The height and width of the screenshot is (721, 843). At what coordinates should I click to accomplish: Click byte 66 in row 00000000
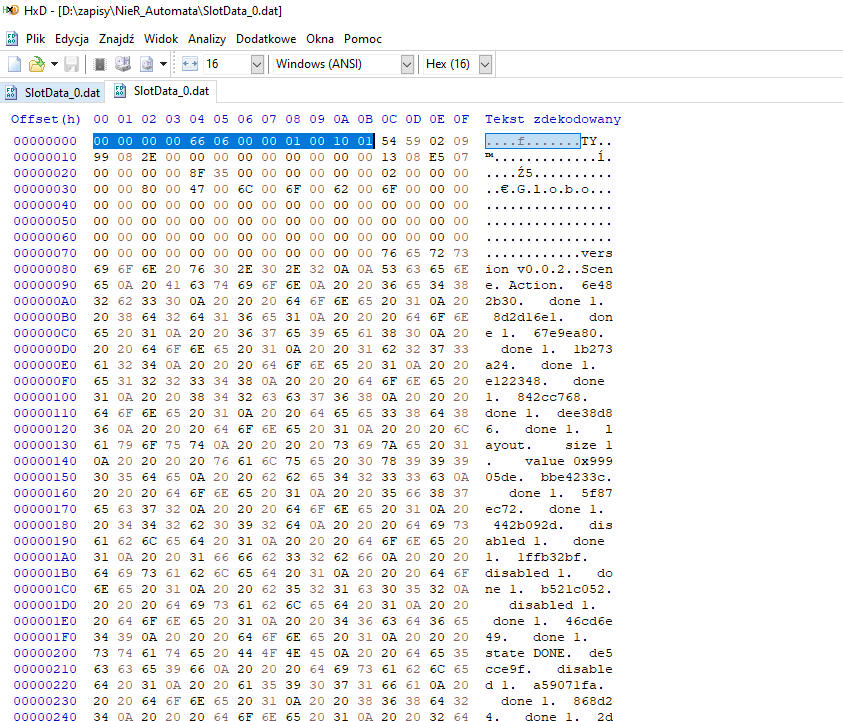click(197, 141)
